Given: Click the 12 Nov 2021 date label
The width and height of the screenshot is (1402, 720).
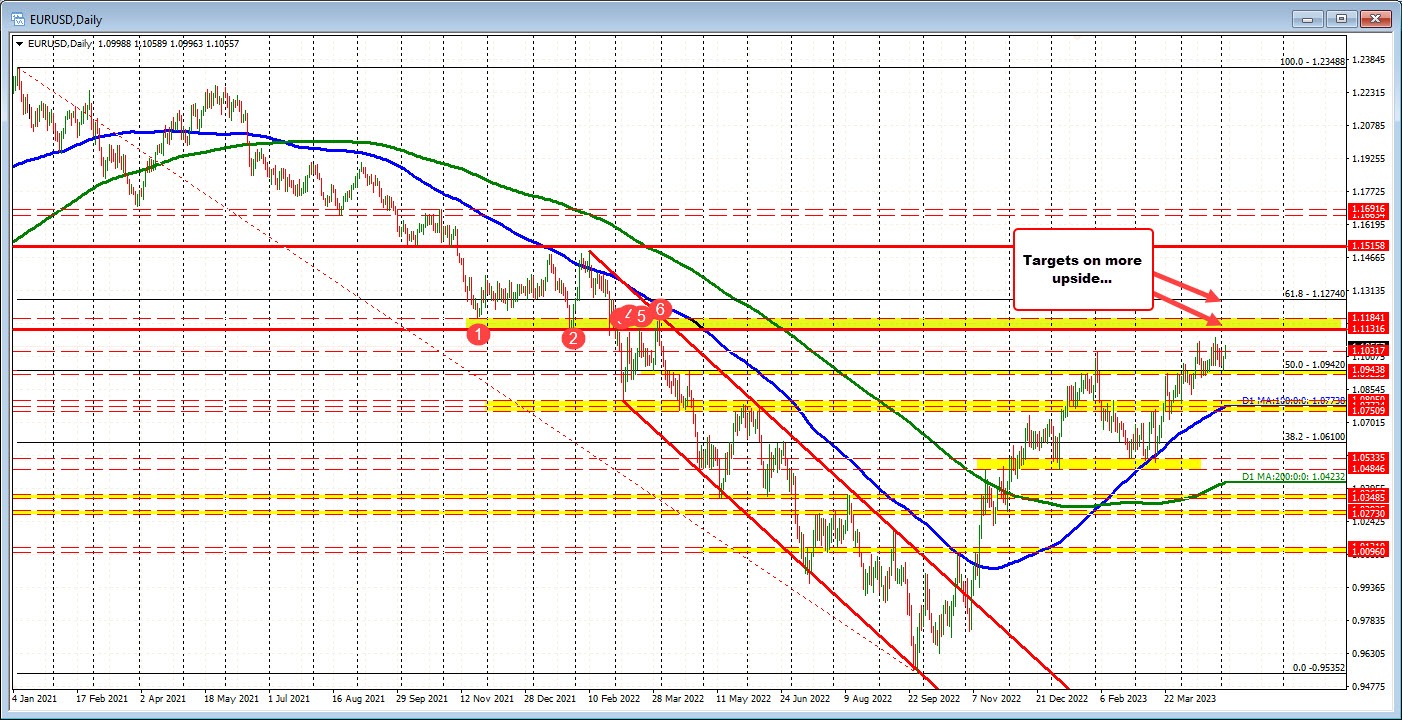Looking at the screenshot, I should click(x=489, y=698).
